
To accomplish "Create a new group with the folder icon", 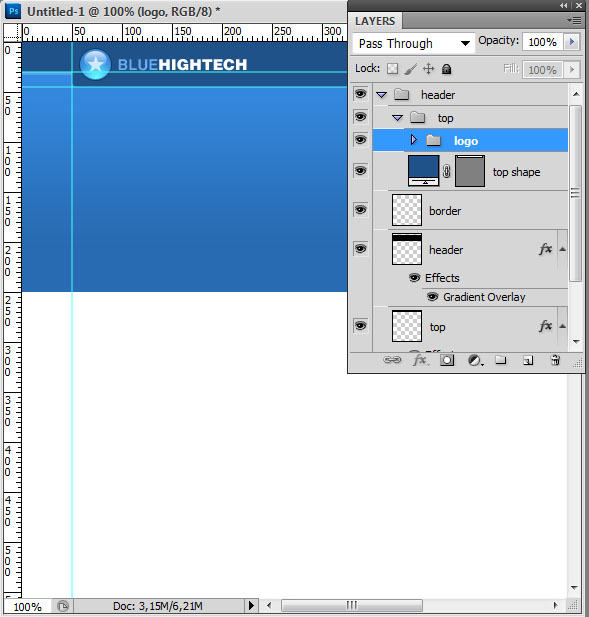I will click(500, 360).
